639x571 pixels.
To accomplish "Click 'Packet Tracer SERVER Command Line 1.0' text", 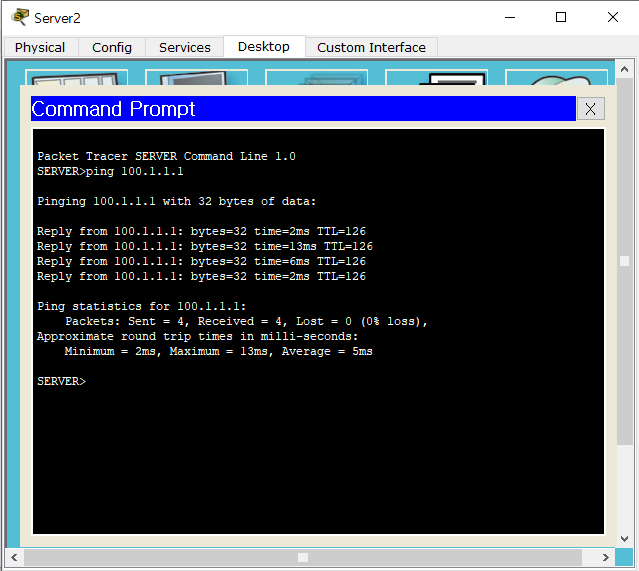I will point(166,156).
